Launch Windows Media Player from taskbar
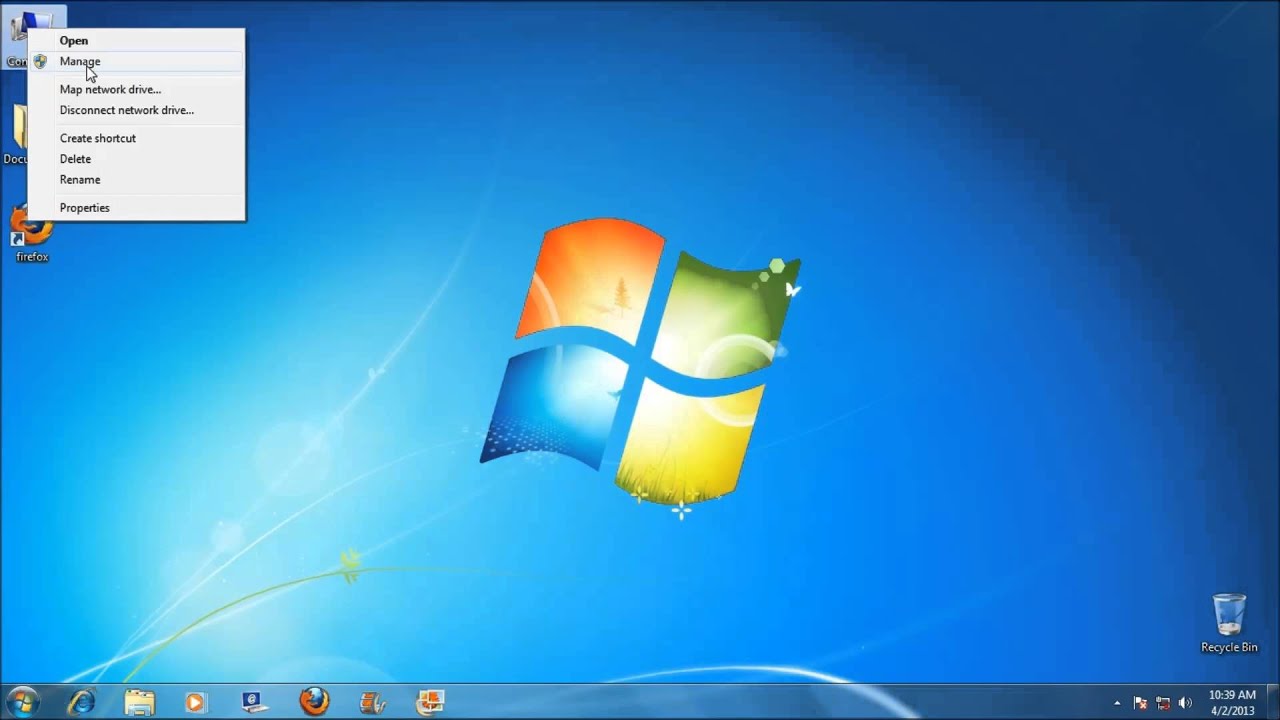Screen dimensions: 1280x720 click(x=196, y=702)
